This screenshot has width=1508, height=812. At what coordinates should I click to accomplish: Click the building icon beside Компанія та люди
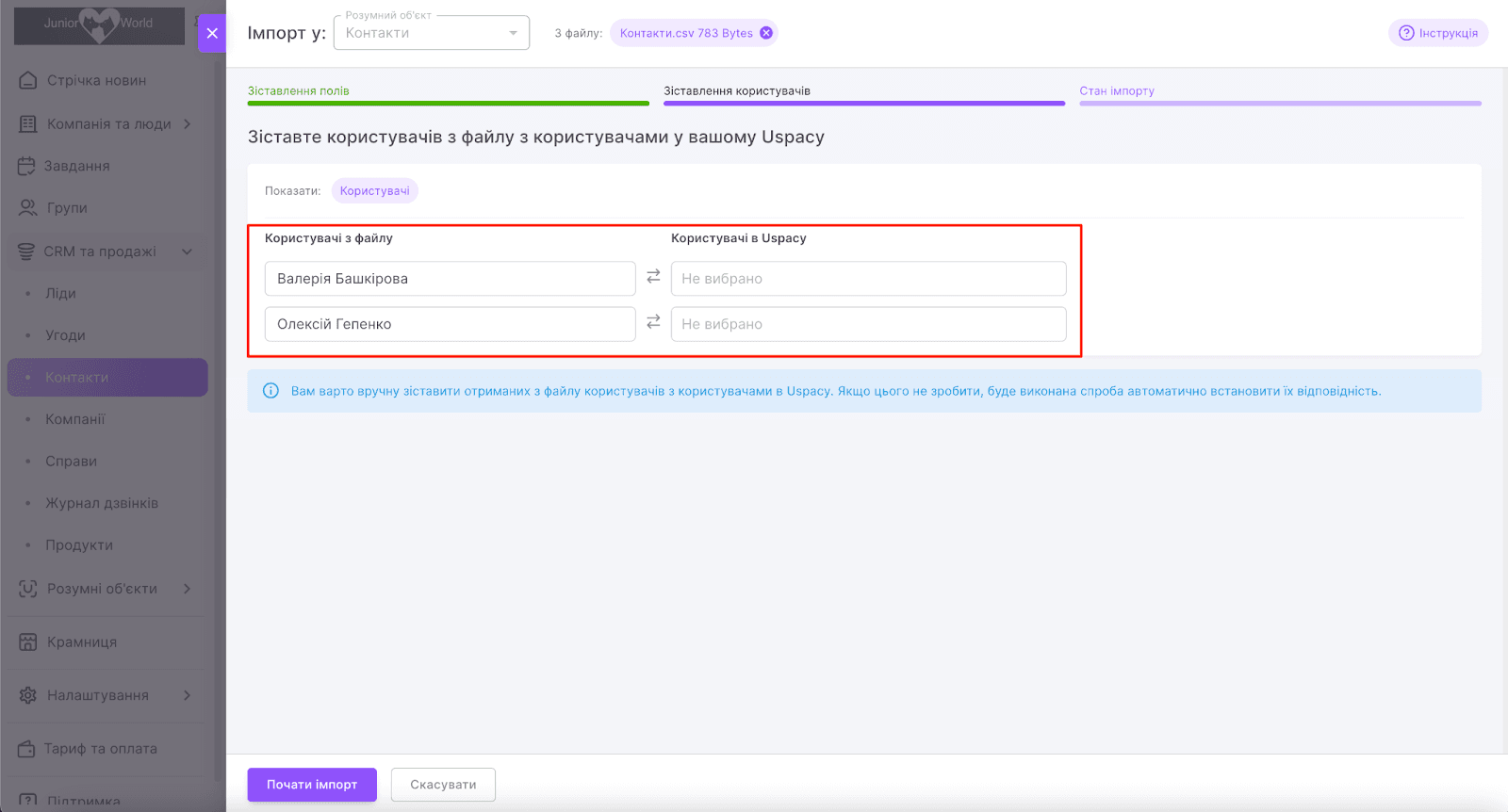tap(28, 123)
